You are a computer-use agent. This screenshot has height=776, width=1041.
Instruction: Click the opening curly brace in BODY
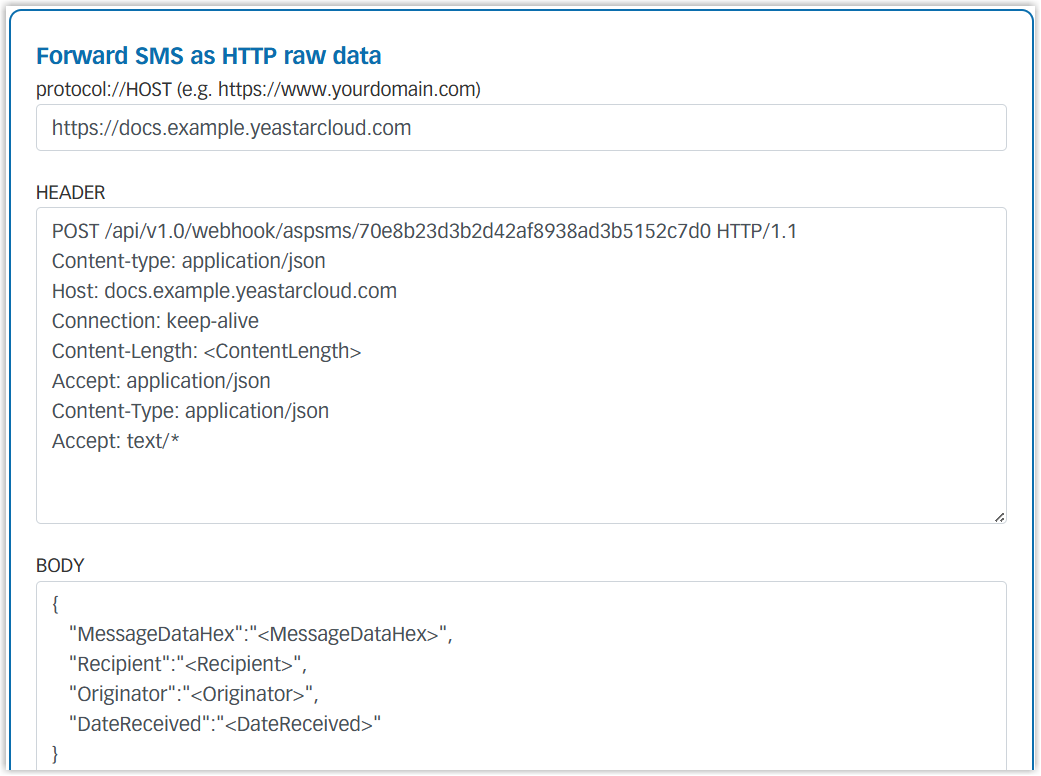click(x=56, y=605)
